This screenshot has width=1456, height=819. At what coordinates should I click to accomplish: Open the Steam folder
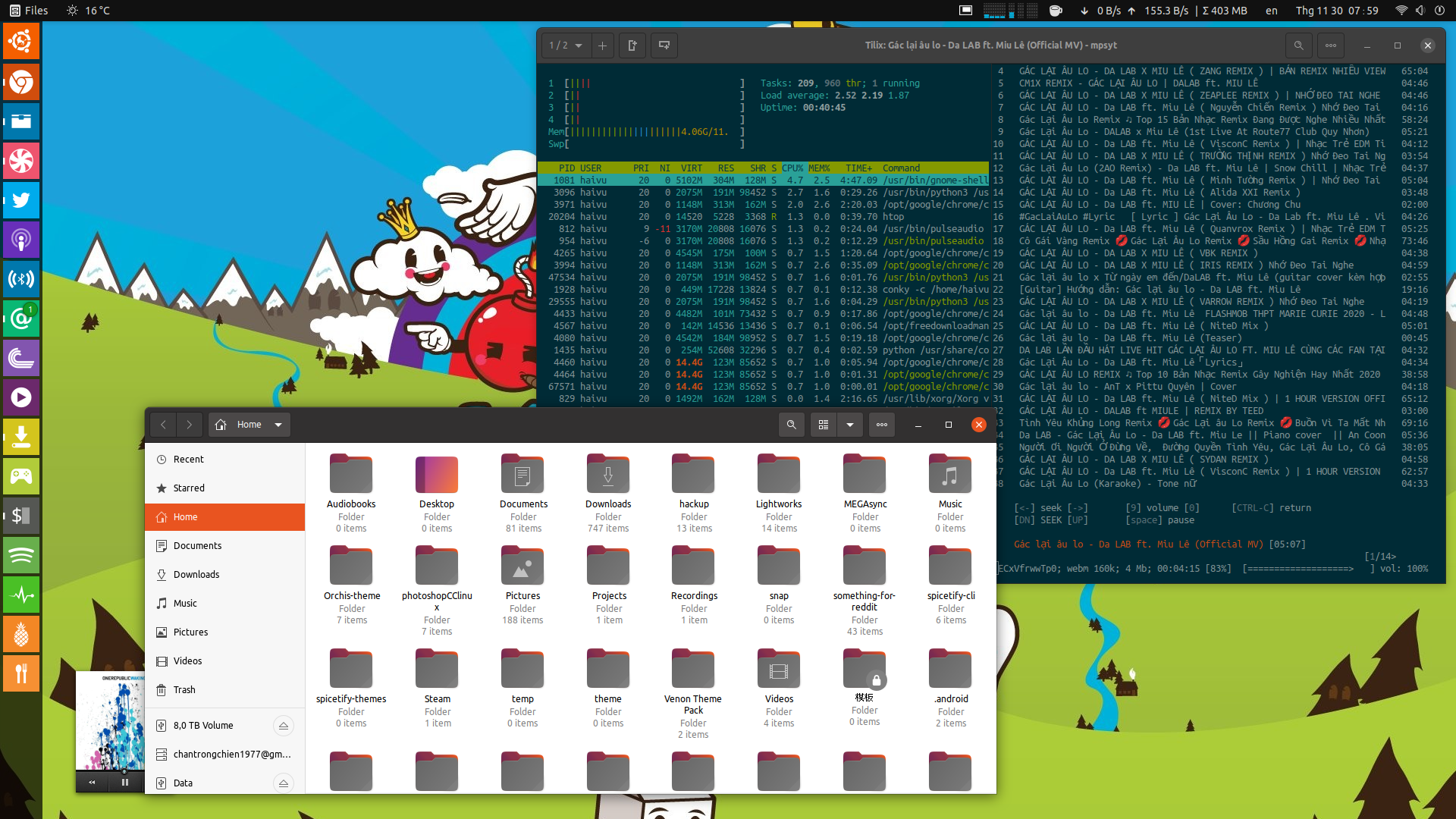[x=437, y=688]
